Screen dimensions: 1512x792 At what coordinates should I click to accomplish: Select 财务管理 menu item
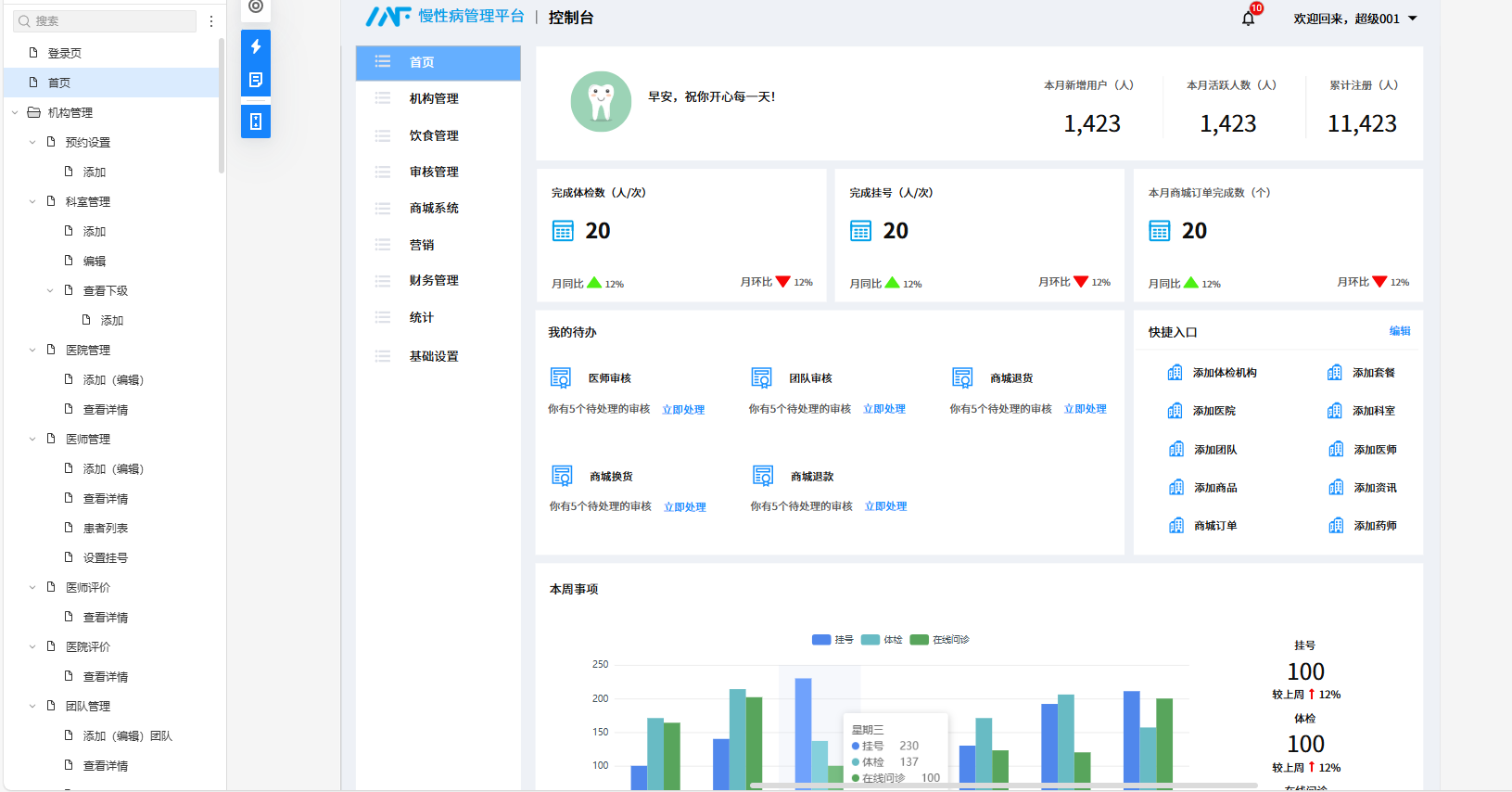tap(434, 280)
